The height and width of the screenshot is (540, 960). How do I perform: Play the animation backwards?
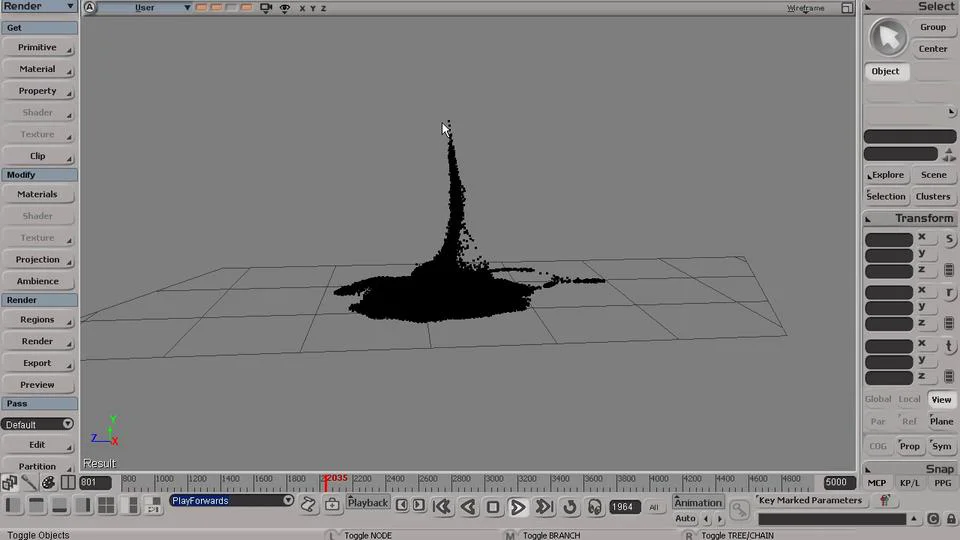[468, 506]
